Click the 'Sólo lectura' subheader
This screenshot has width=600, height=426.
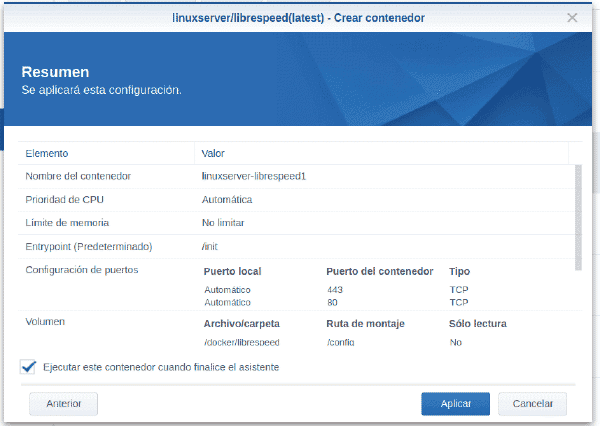click(478, 324)
